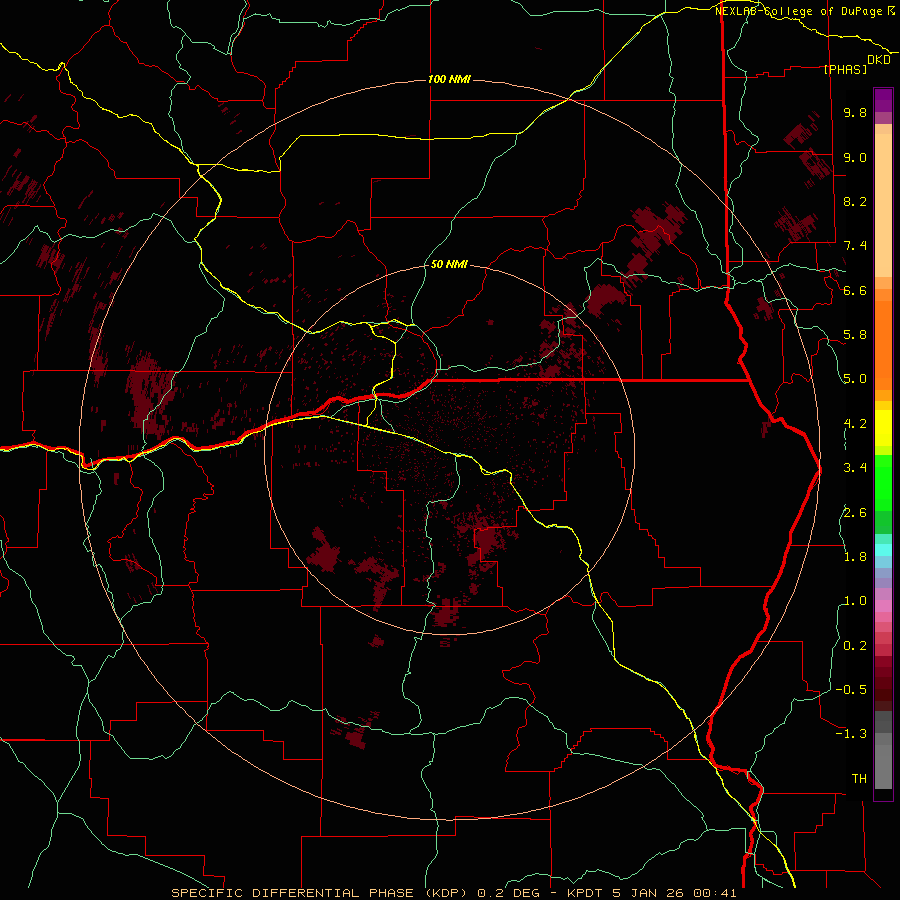This screenshot has width=900, height=900.
Task: Click the 7.4 value on the color scale
Action: point(855,246)
